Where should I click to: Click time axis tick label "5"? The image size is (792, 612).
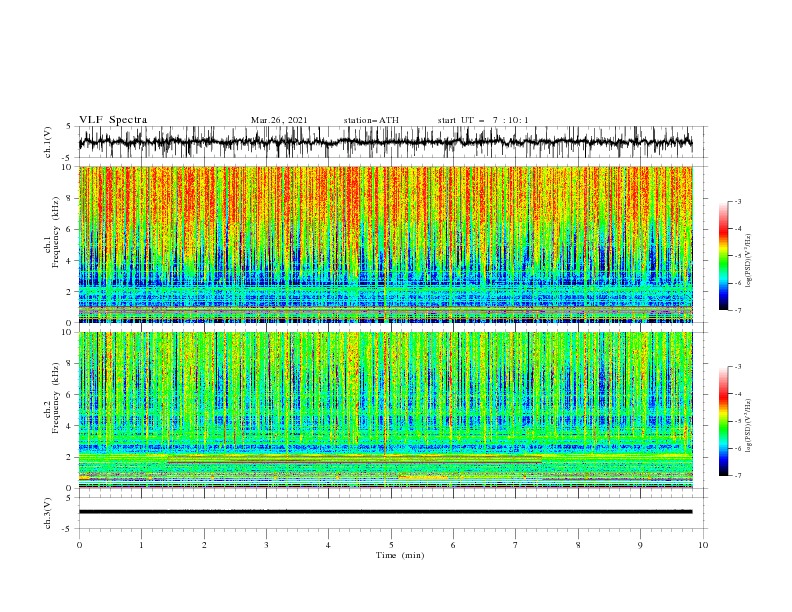(391, 545)
